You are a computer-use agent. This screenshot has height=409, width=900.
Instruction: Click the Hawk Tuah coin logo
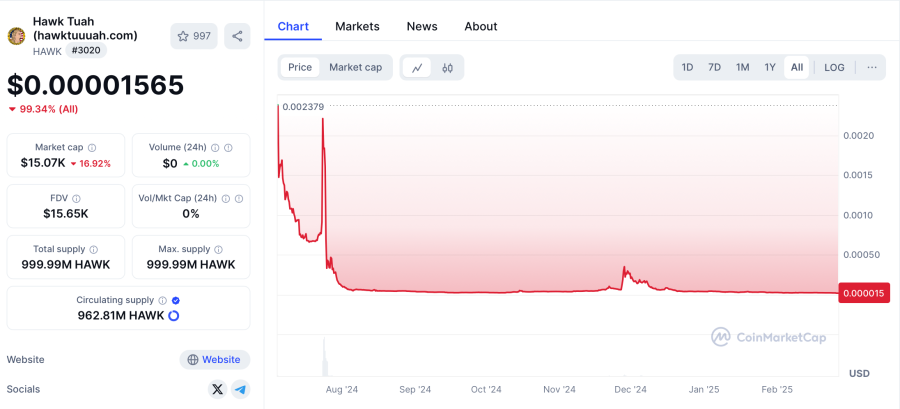(x=16, y=36)
